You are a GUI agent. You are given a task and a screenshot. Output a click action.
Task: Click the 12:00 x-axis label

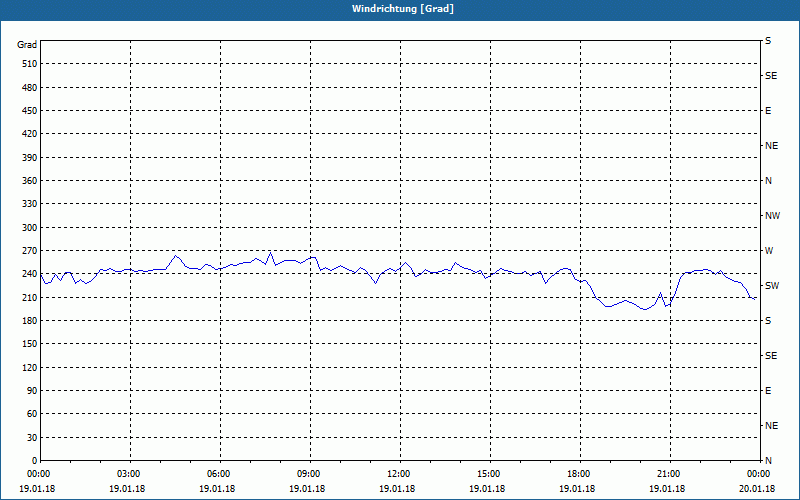(399, 474)
